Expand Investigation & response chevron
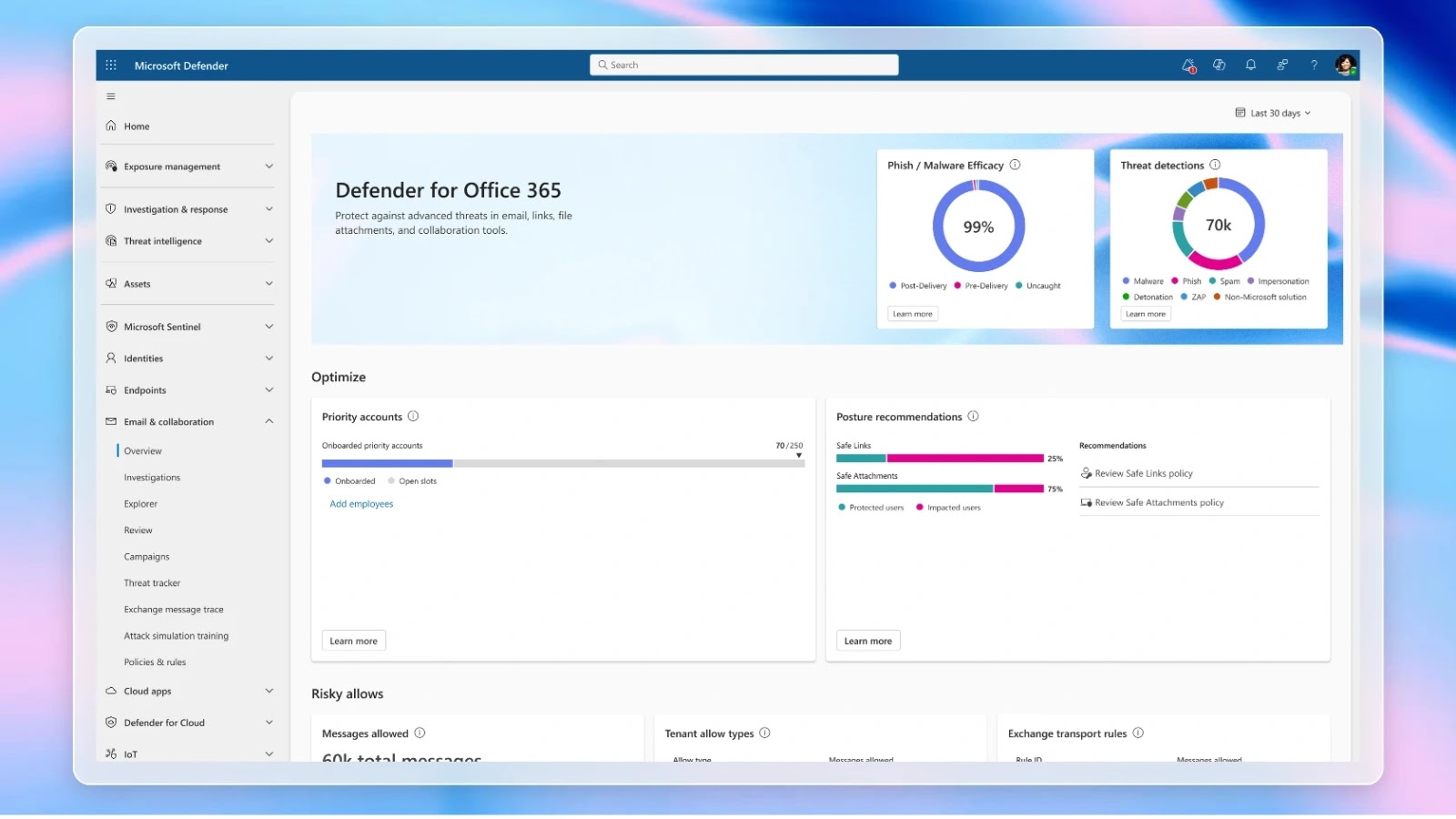1456x819 pixels. click(x=269, y=209)
